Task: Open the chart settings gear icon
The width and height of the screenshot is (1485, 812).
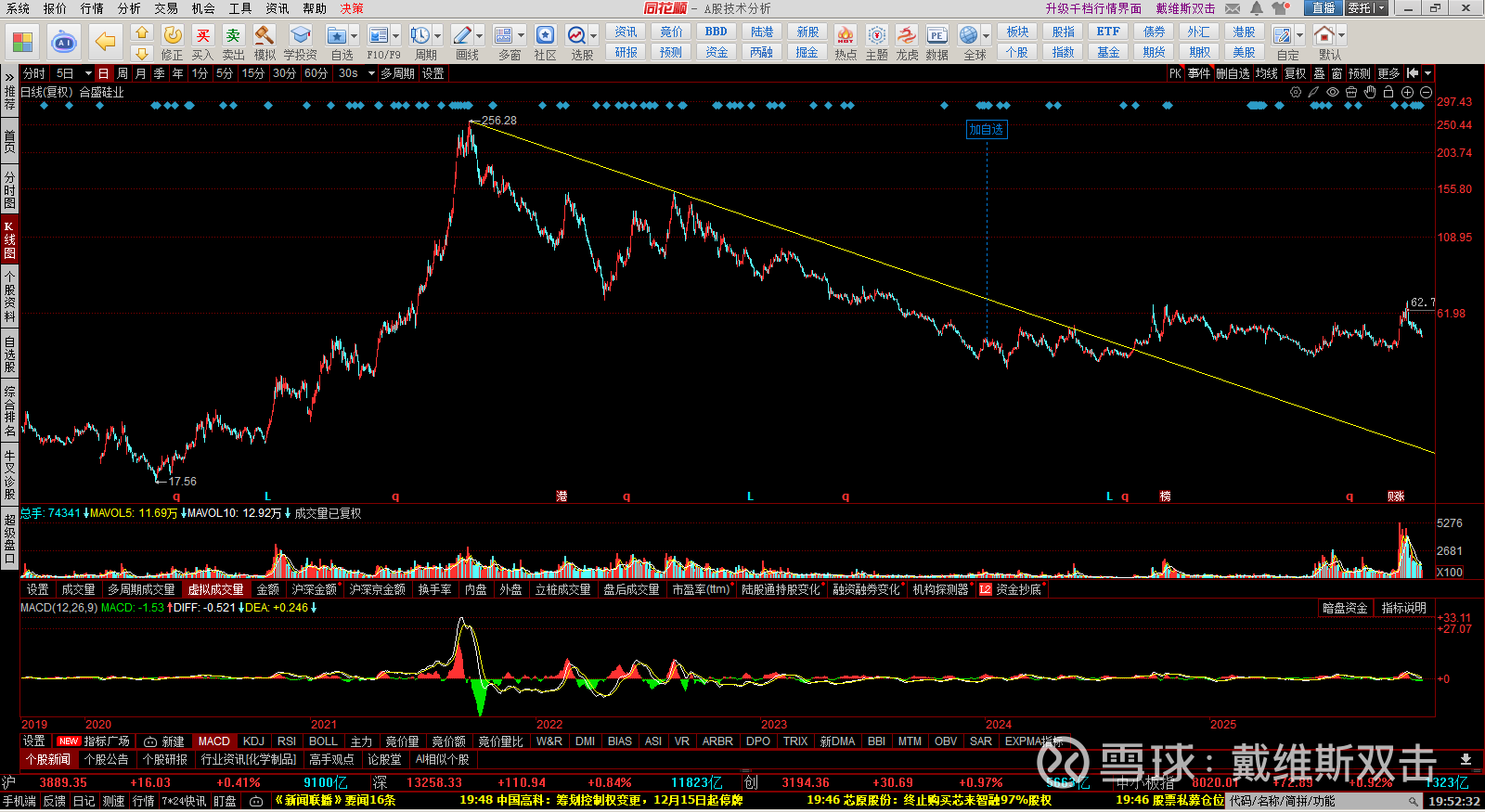Action: click(x=1296, y=92)
